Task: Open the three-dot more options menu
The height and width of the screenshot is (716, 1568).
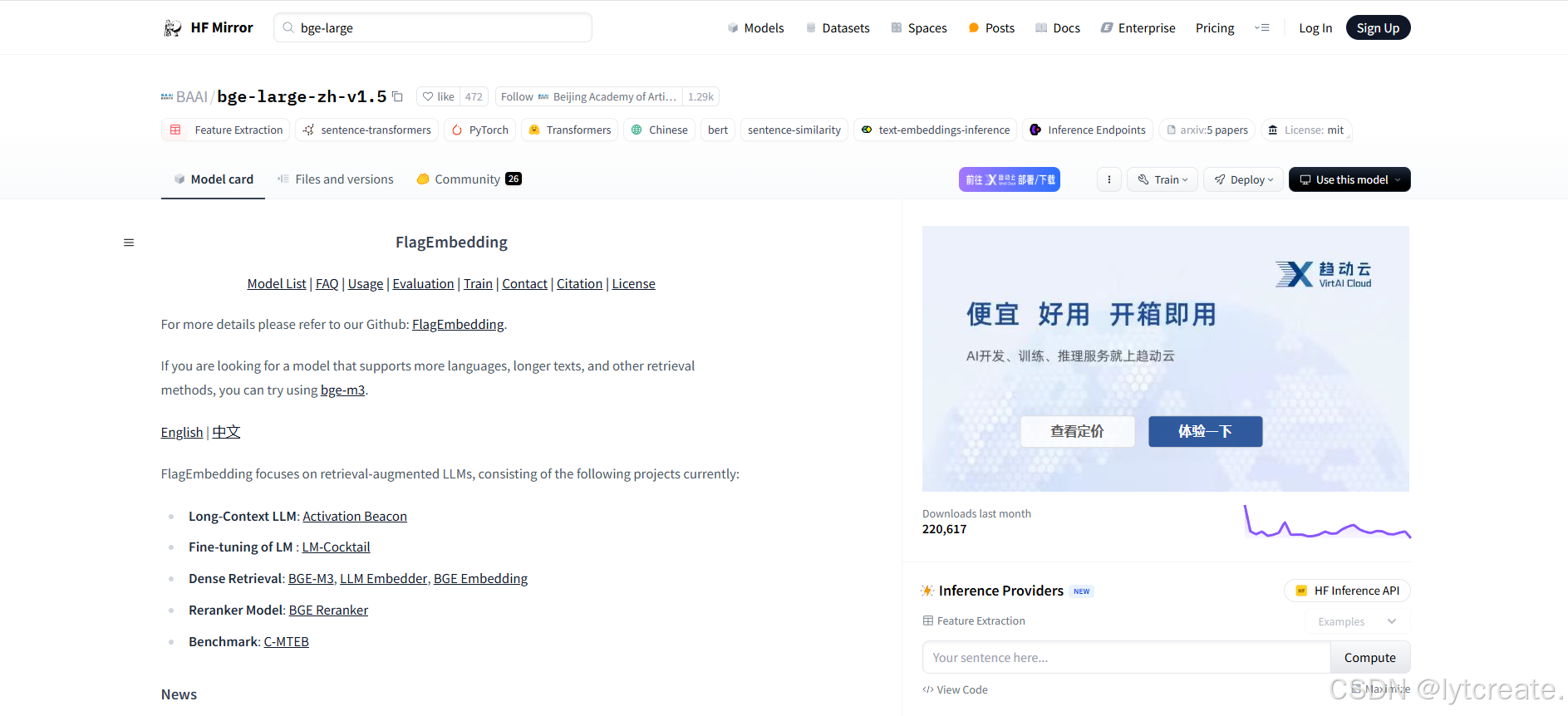Action: point(1108,179)
